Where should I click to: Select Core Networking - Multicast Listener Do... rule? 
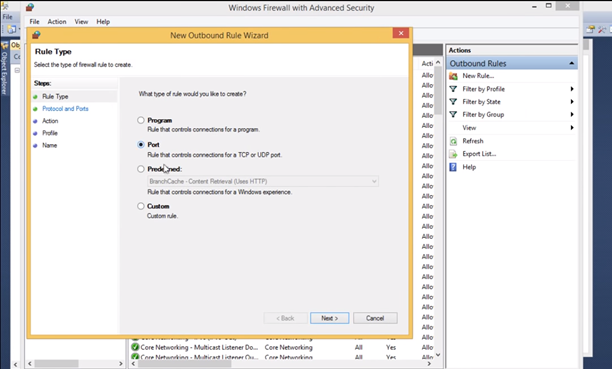tap(199, 347)
